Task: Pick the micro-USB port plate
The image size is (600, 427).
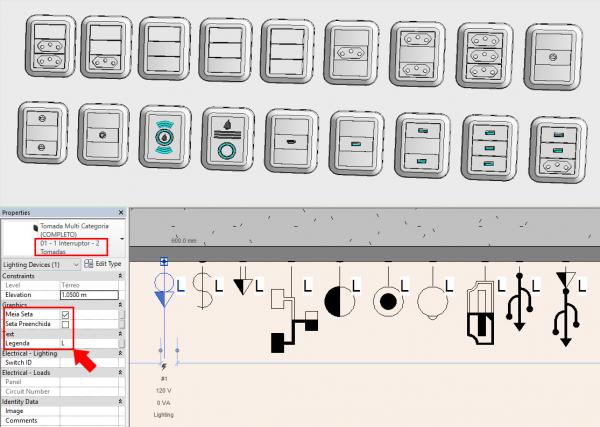Action: (291, 141)
